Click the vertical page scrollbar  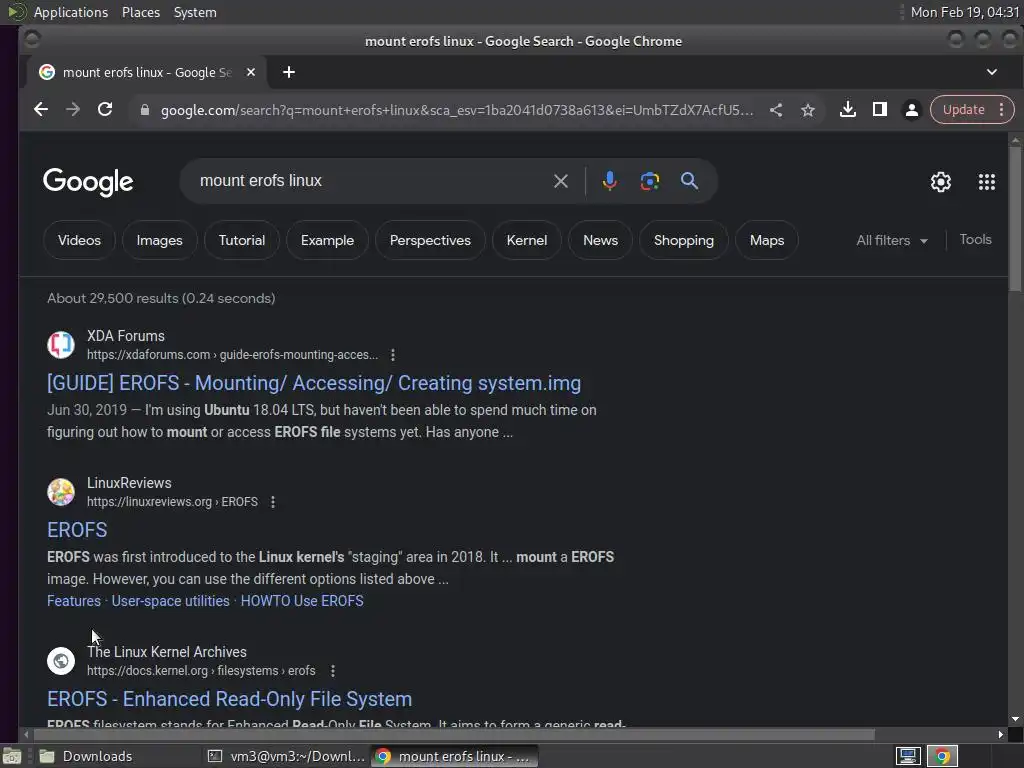click(1015, 219)
